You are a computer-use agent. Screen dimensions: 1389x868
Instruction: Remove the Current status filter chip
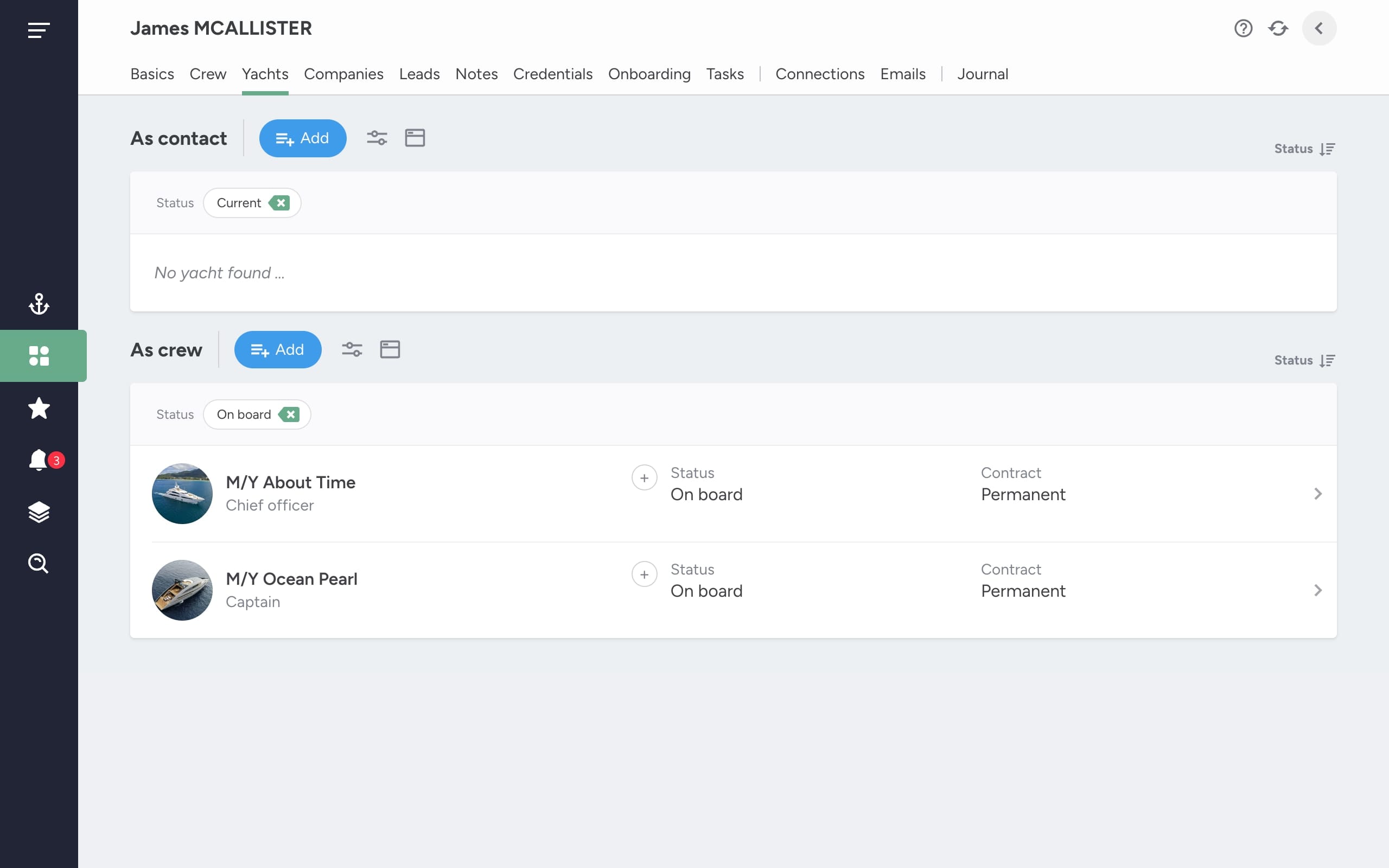(279, 203)
